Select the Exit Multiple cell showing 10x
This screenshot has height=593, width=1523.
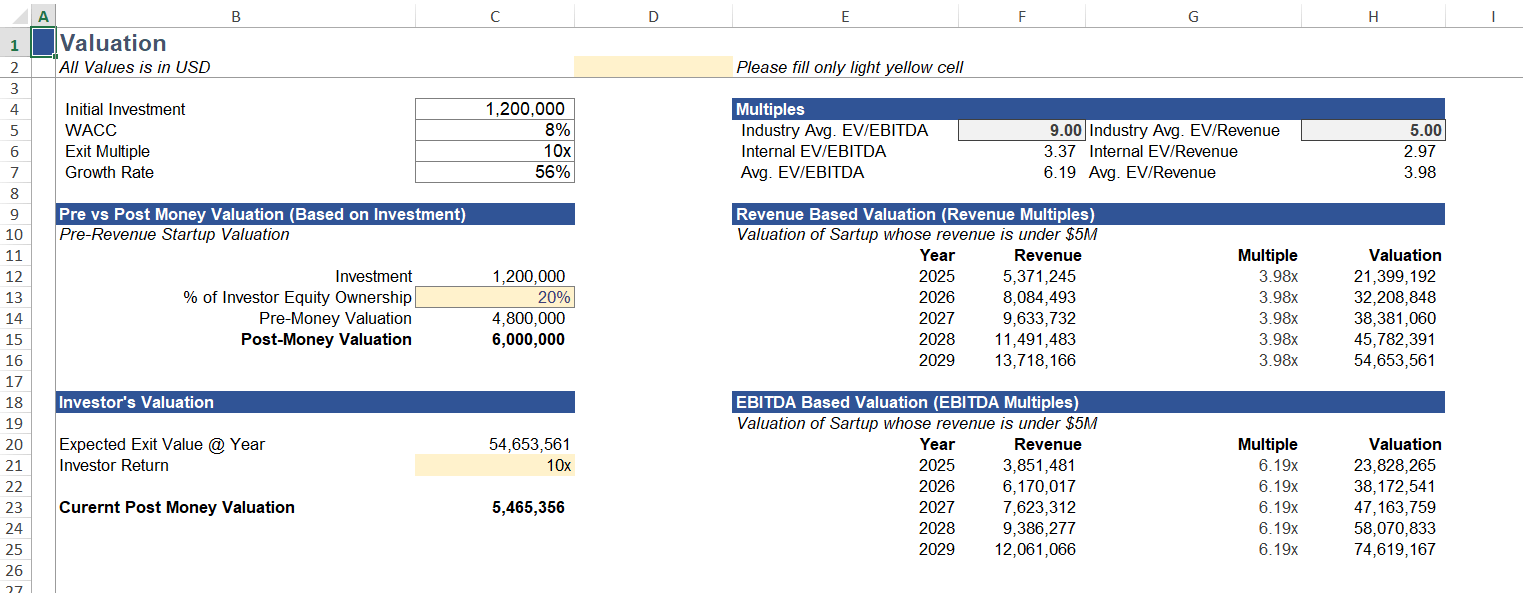[494, 150]
